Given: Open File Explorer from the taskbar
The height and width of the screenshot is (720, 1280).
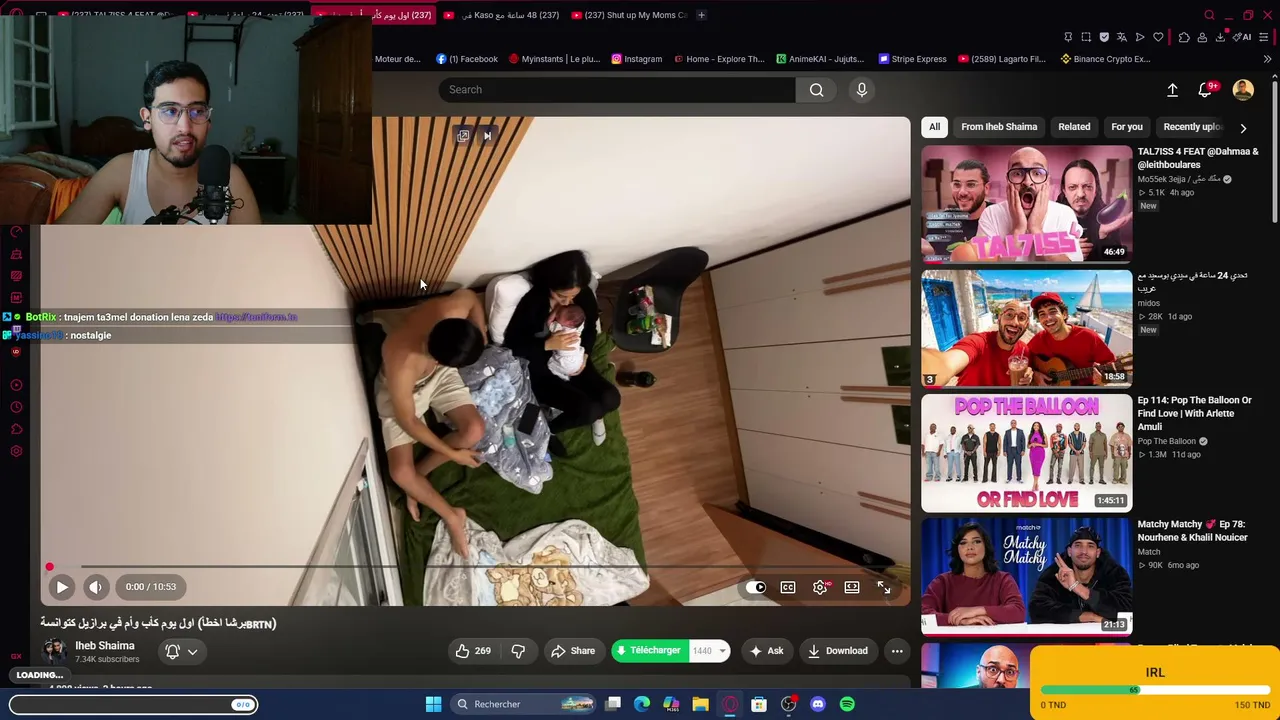Looking at the screenshot, I should (x=700, y=704).
